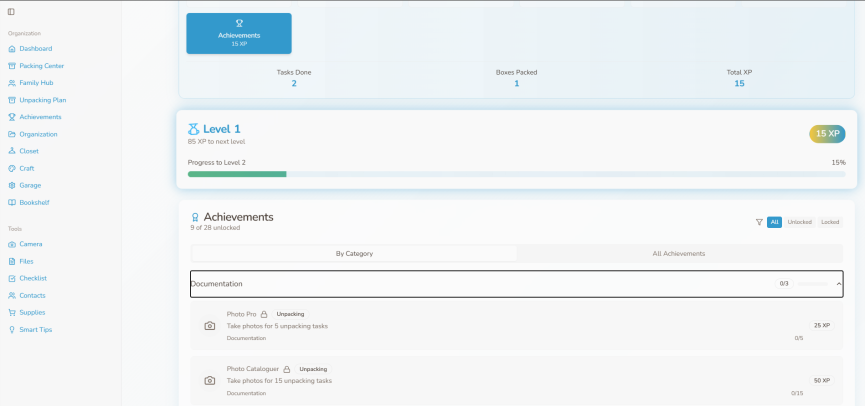Open the Family Hub page
This screenshot has width=865, height=406.
click(x=36, y=83)
